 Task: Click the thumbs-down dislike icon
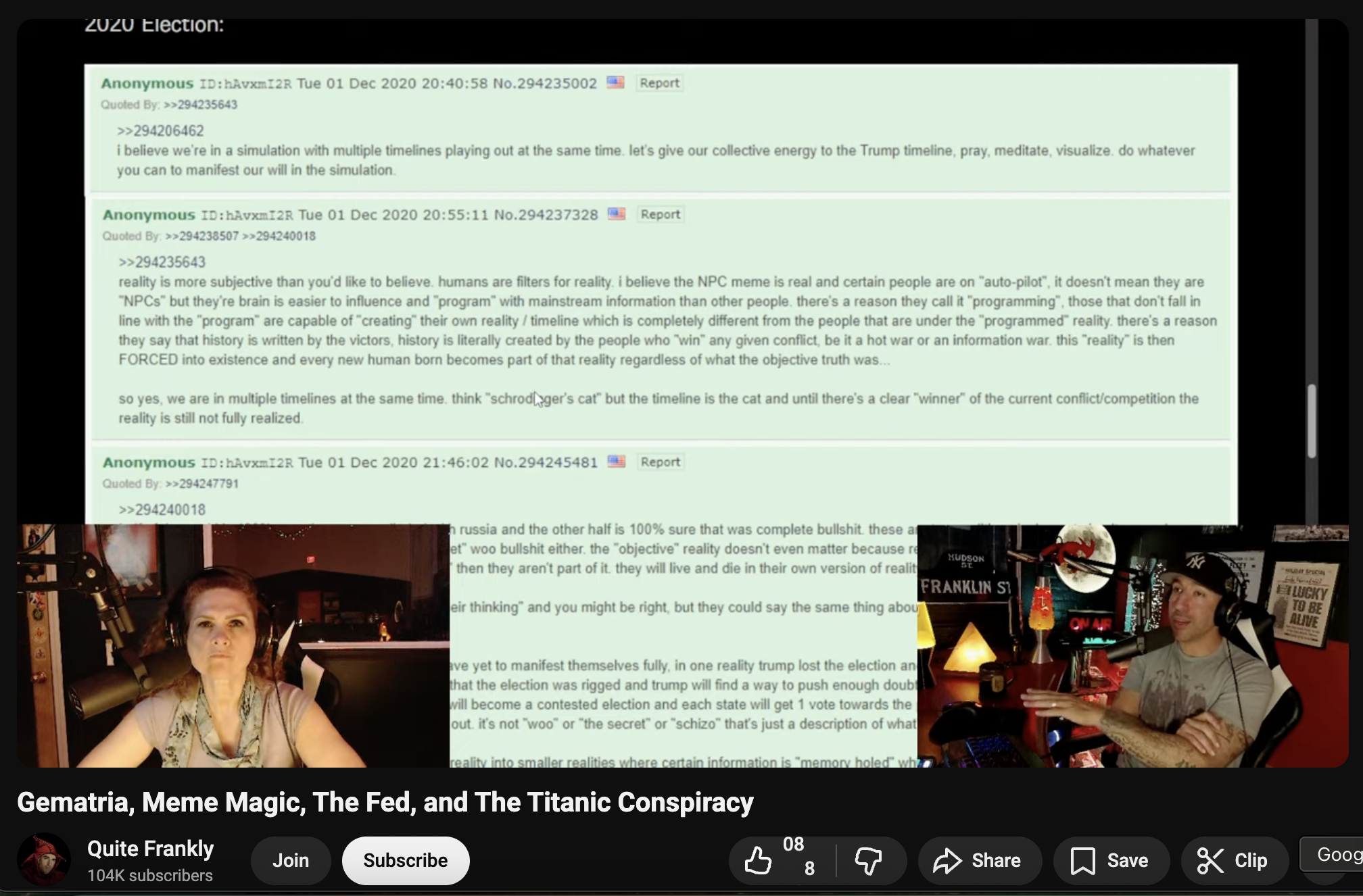868,860
